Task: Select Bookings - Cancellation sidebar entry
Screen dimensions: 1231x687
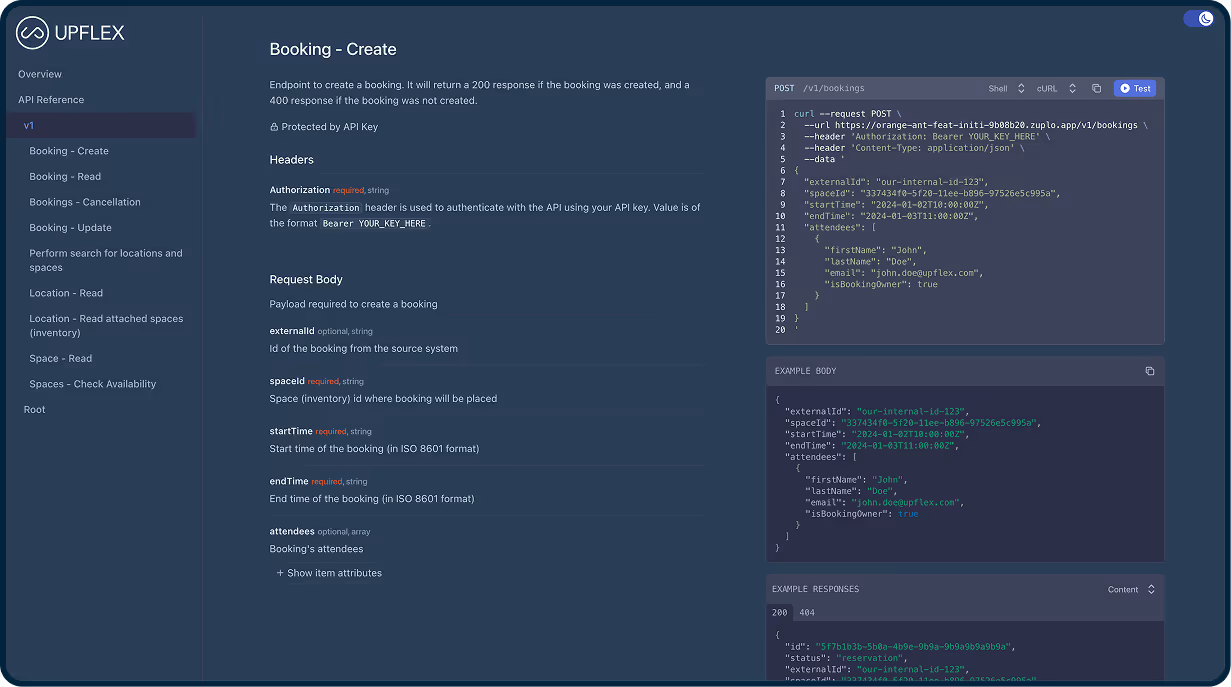Action: click(83, 201)
